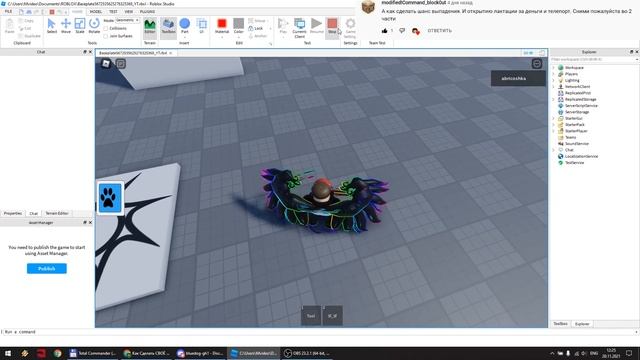Click the player name entry in leaderboard
This screenshot has height=360, width=640.
pos(518,78)
